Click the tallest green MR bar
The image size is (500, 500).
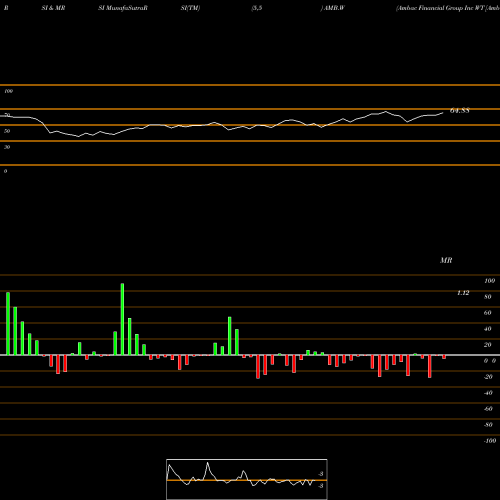122,319
